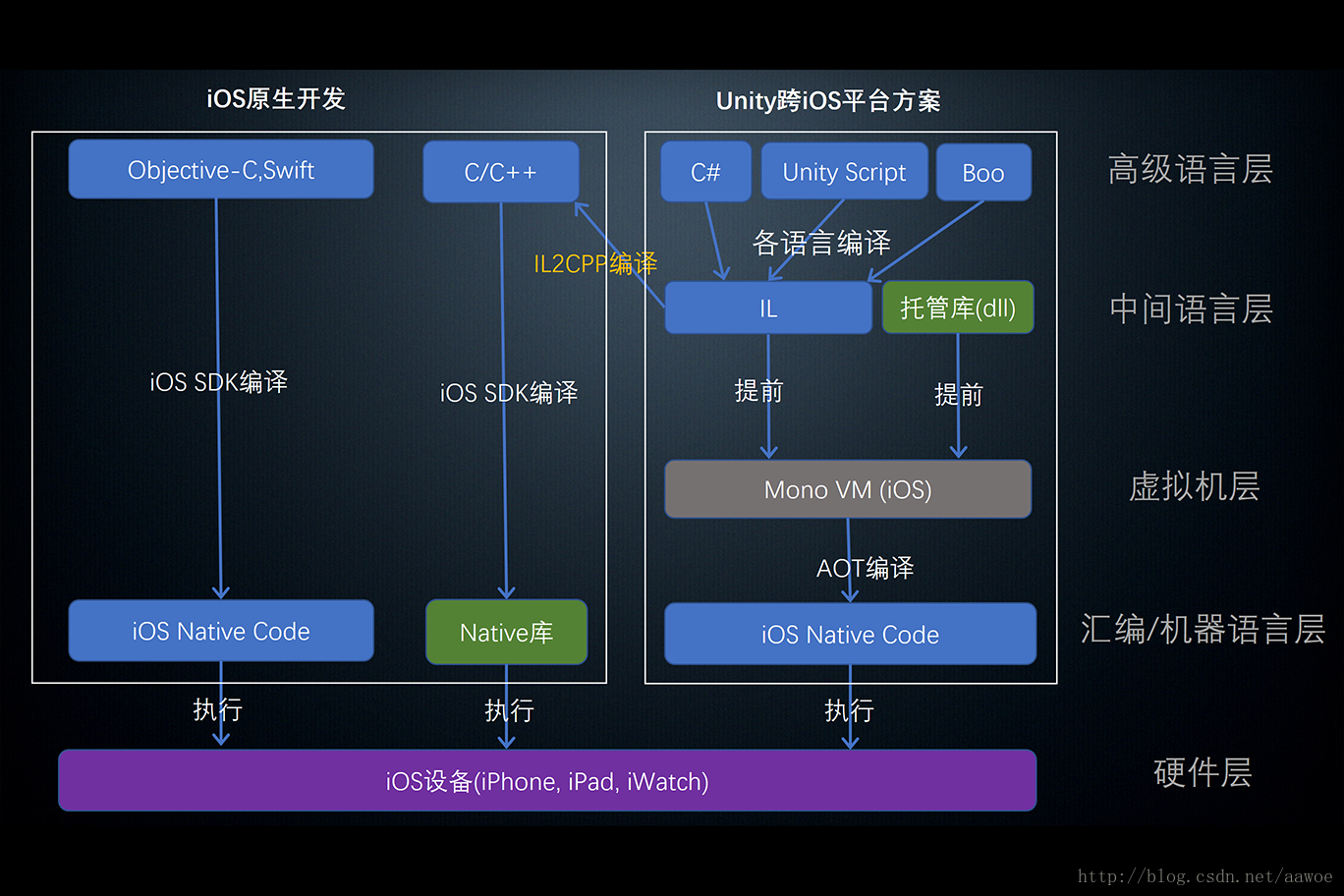Click the 提前 label below IL

(758, 391)
